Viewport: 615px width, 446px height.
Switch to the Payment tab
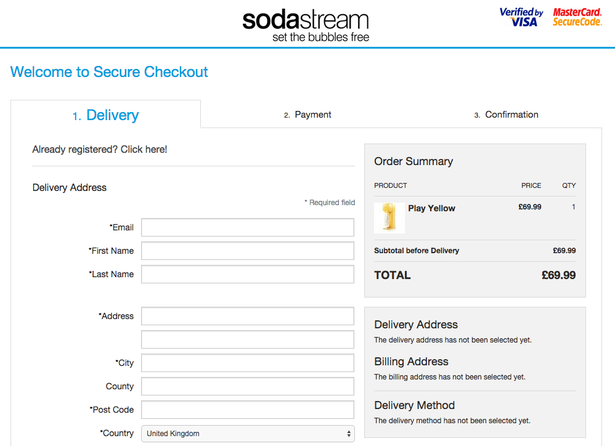click(x=307, y=115)
